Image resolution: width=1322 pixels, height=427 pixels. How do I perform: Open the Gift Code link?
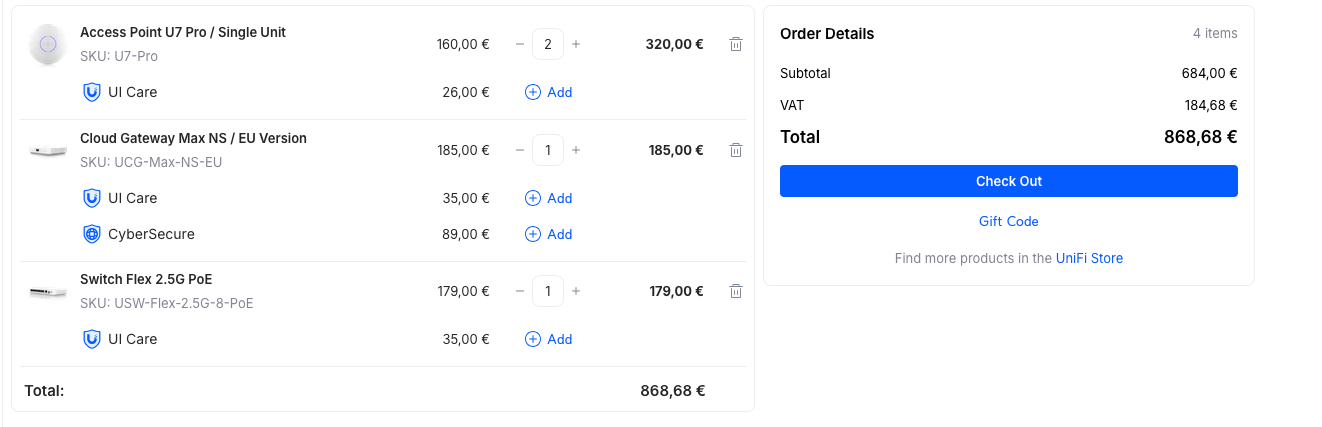(x=1008, y=221)
